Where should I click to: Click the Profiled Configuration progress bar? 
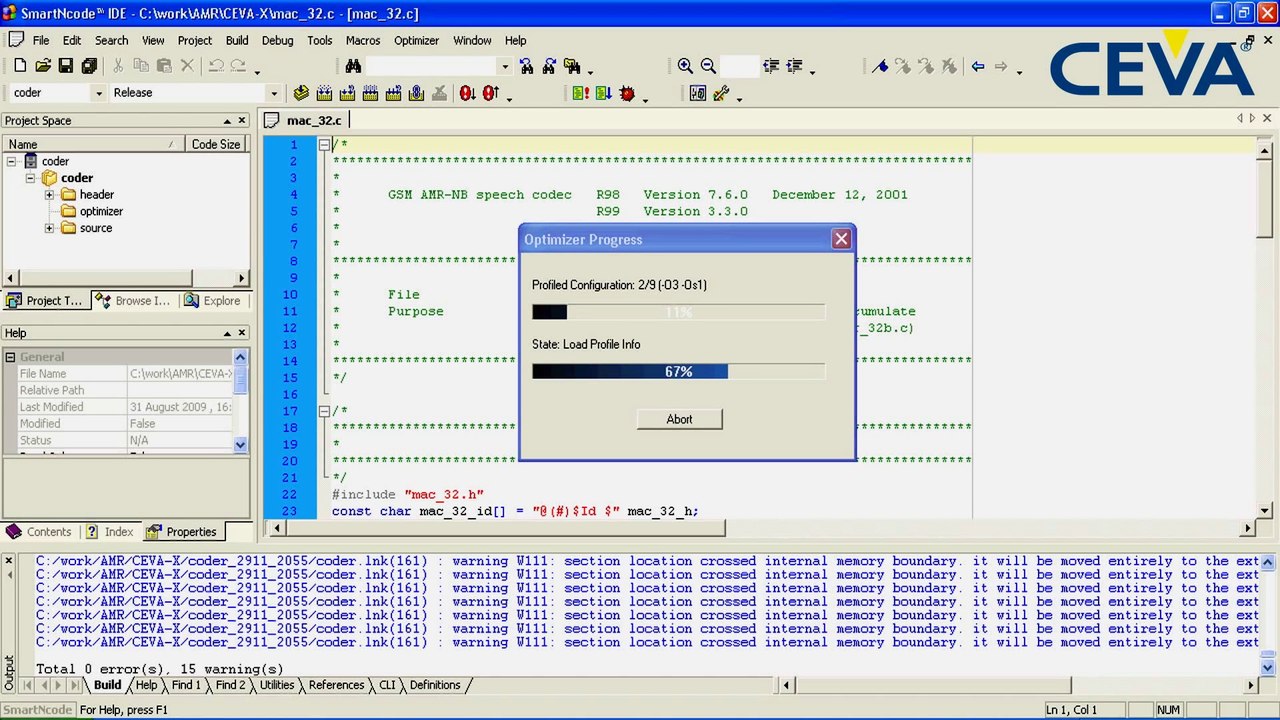(679, 312)
